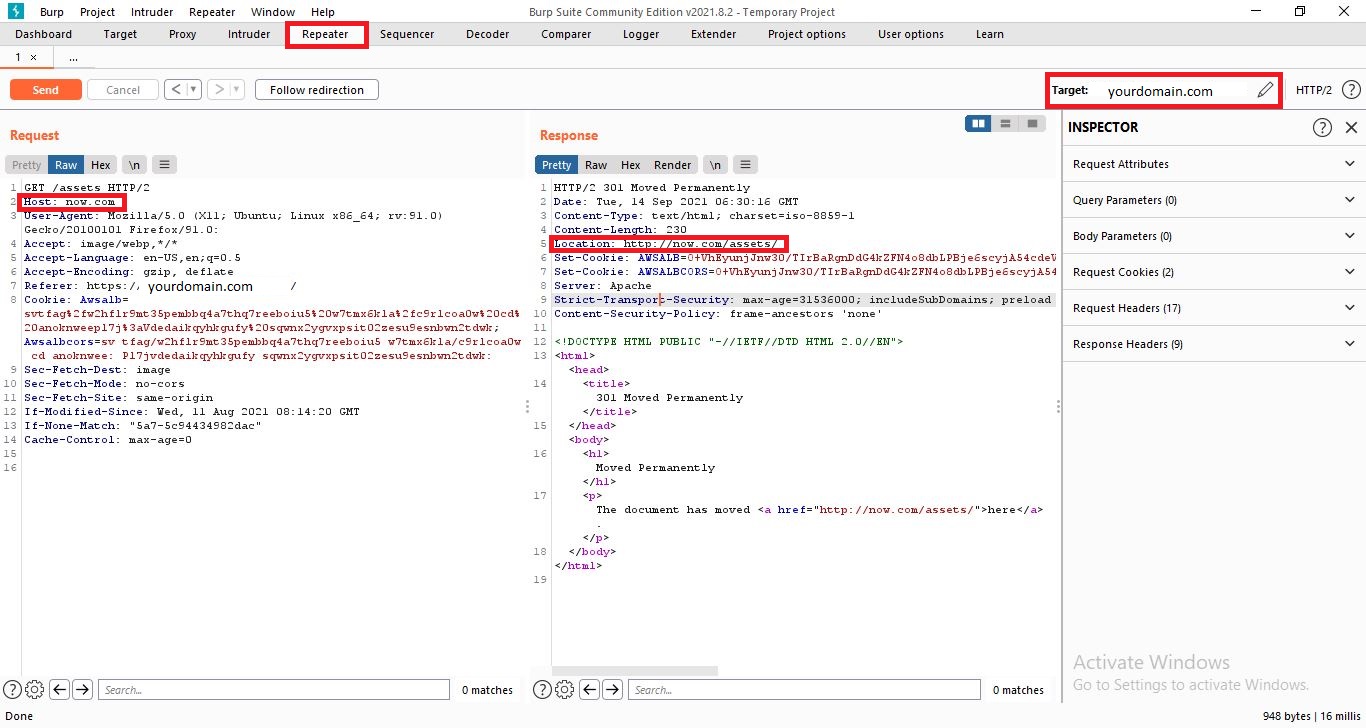Open the Intruder menu

[x=151, y=12]
